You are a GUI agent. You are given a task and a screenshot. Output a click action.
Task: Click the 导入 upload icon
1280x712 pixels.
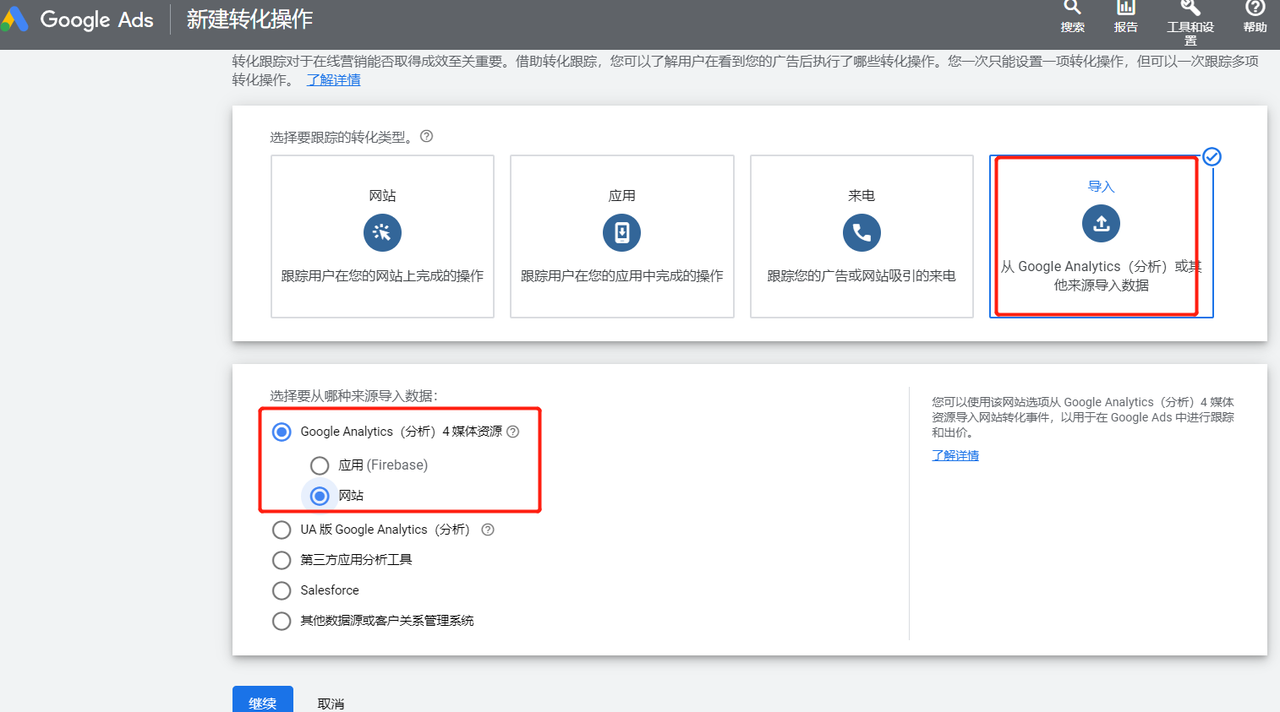1101,224
